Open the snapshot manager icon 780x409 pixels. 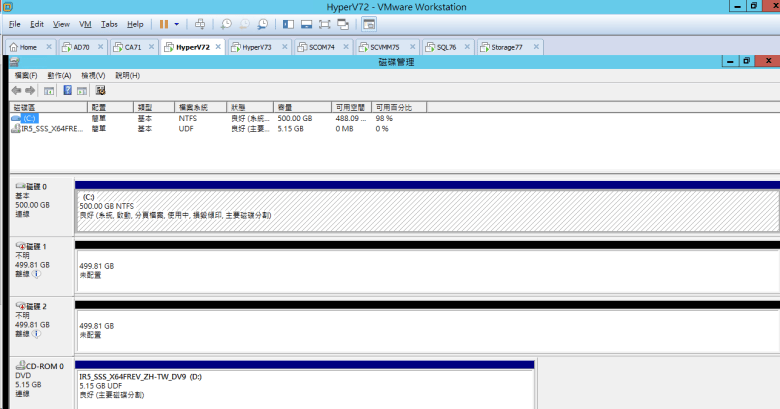point(262,23)
